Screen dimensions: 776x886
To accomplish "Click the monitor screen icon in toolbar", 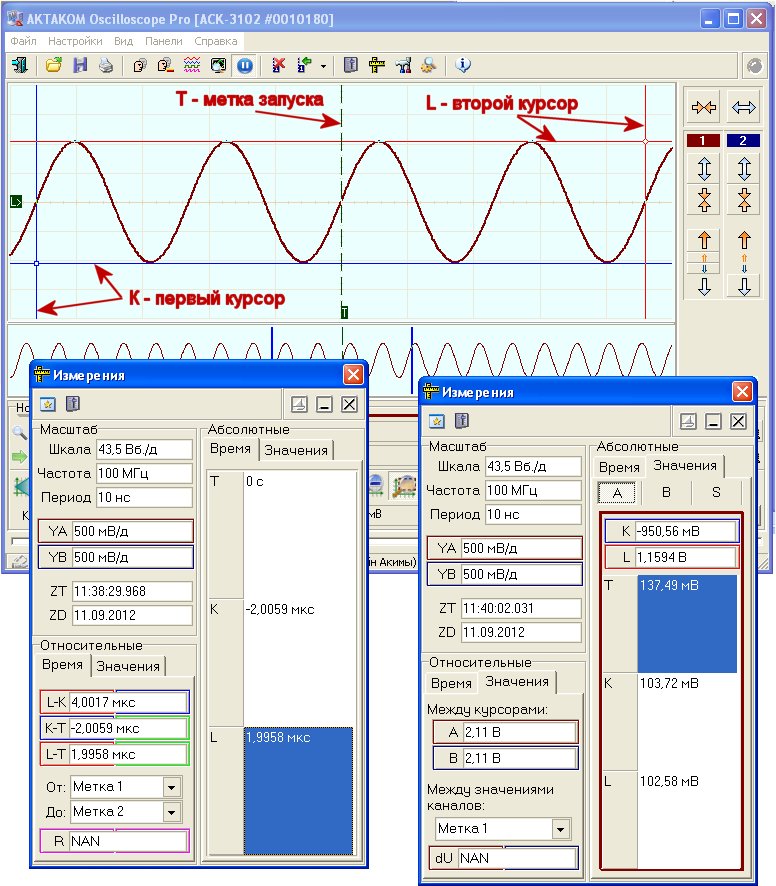I will coord(218,65).
